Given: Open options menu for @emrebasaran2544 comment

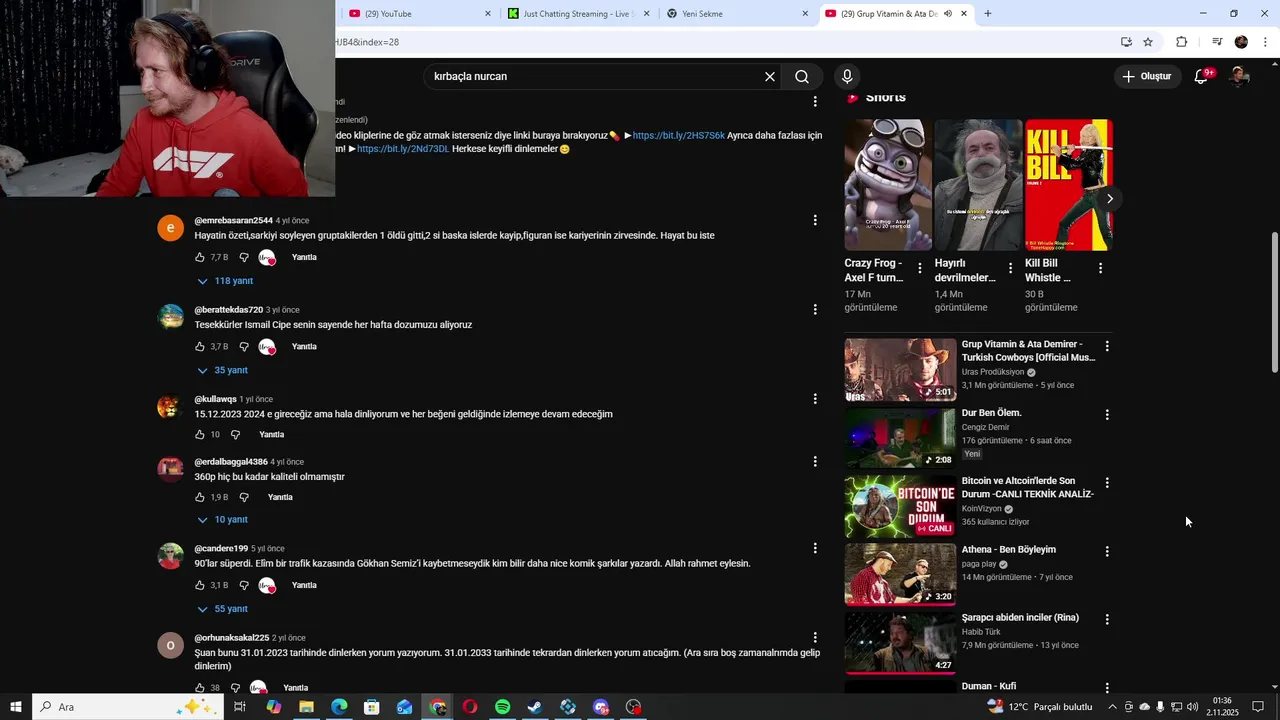Looking at the screenshot, I should point(815,220).
